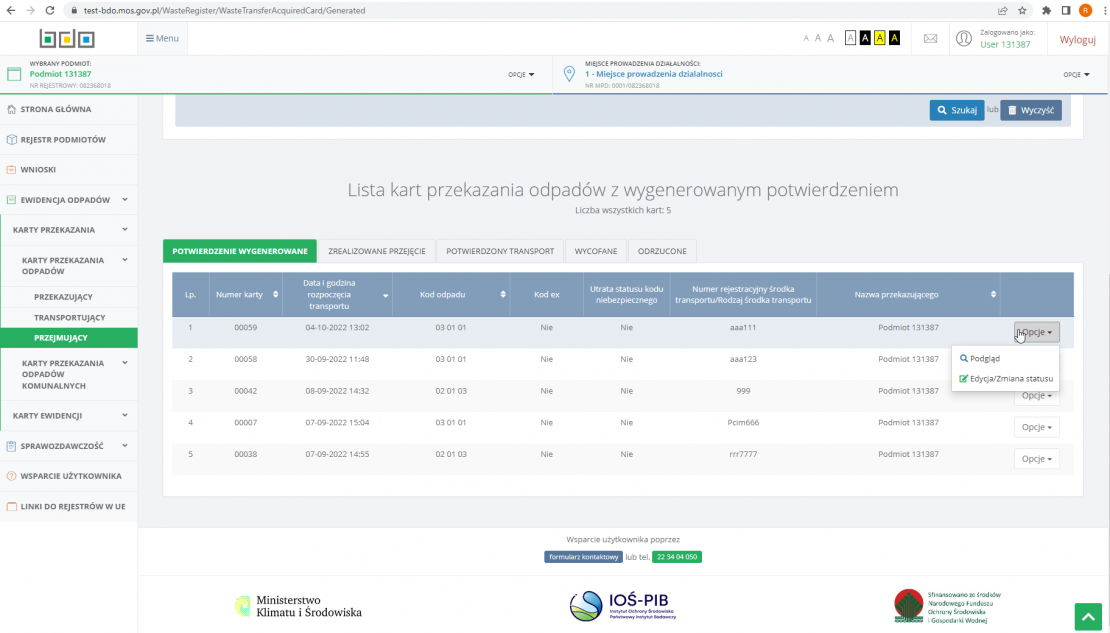Screen dimensions: 1110x633
Task: Click the largest font size A icon
Action: click(x=830, y=38)
